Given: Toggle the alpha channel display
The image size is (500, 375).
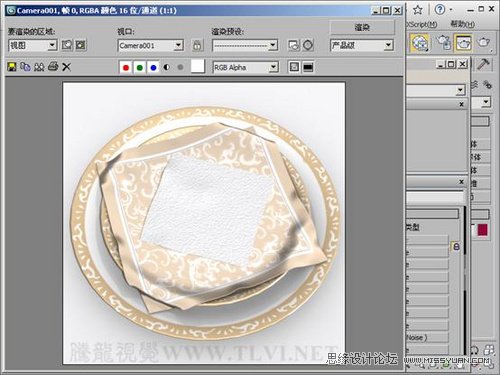Looking at the screenshot, I should 166,67.
